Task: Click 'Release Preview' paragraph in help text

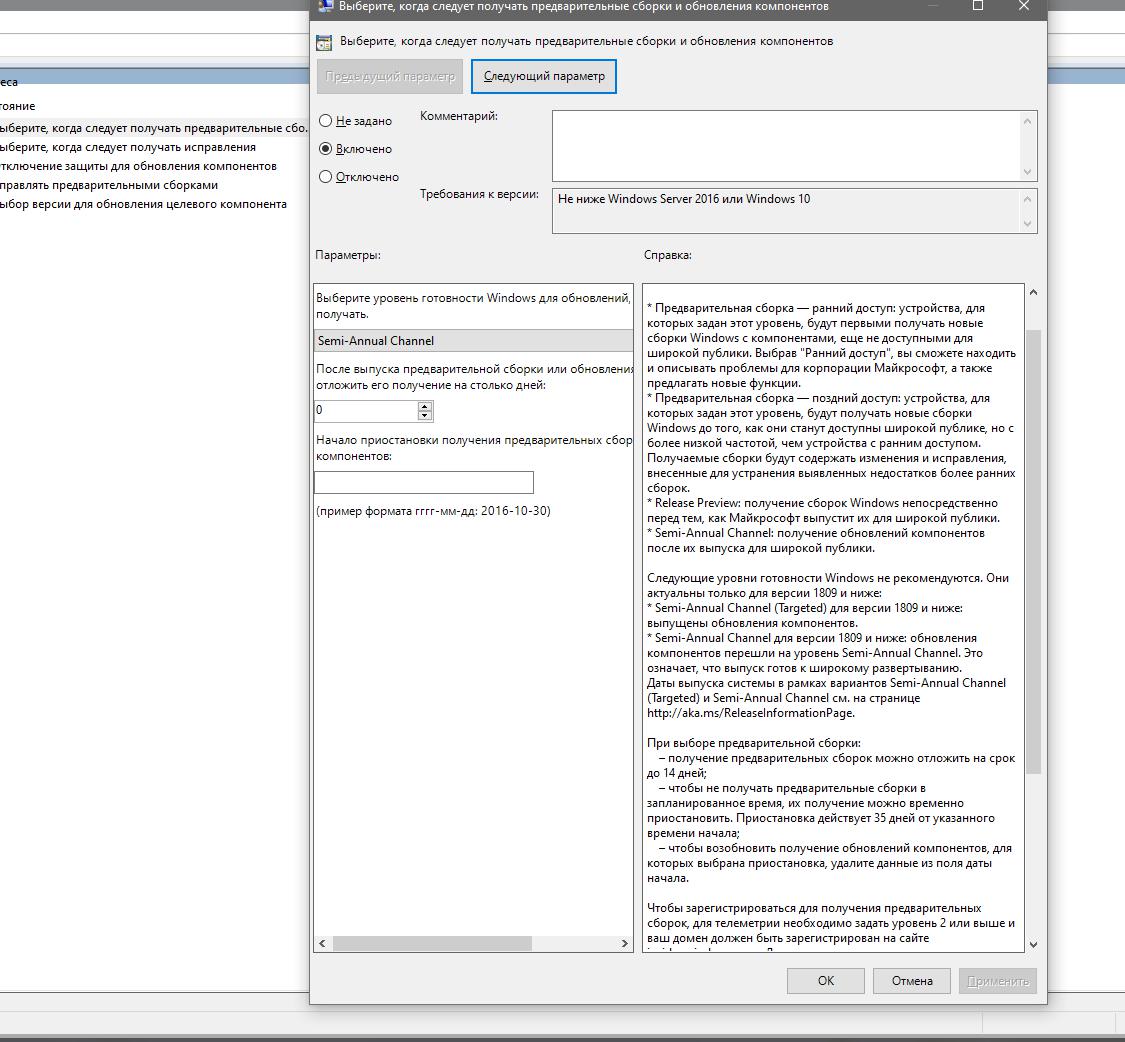Action: click(823, 510)
